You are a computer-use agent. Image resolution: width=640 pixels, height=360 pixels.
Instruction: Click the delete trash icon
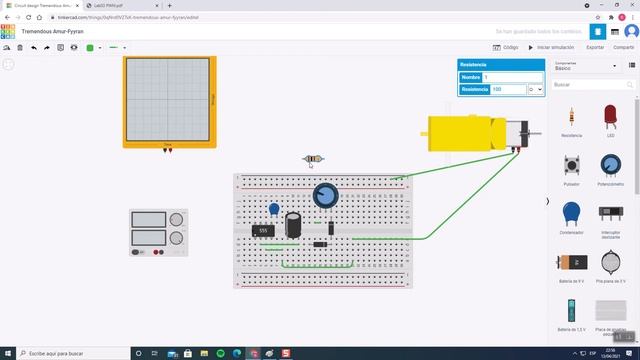(x=20, y=48)
